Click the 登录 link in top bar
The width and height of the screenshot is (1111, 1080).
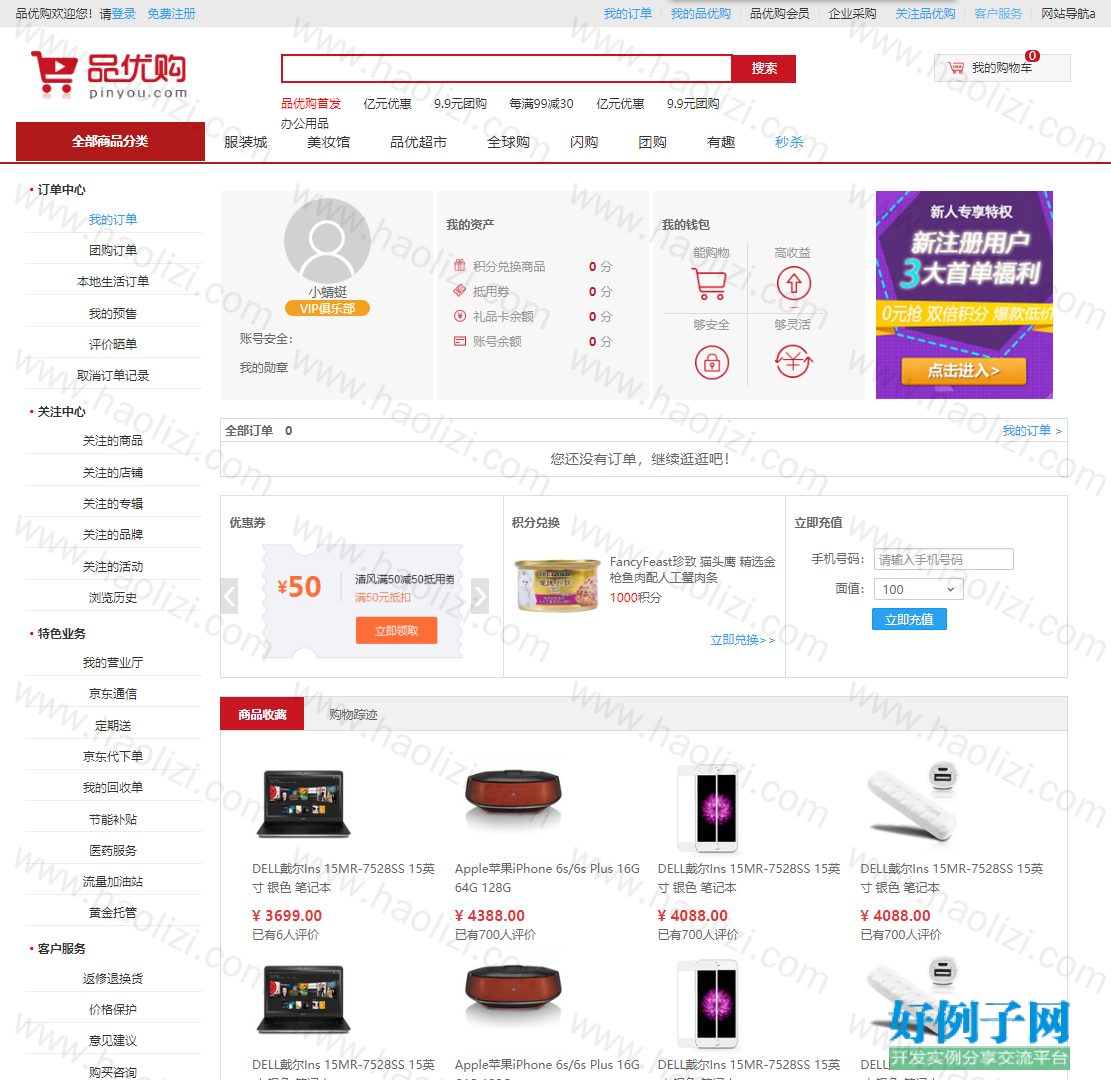(x=124, y=13)
